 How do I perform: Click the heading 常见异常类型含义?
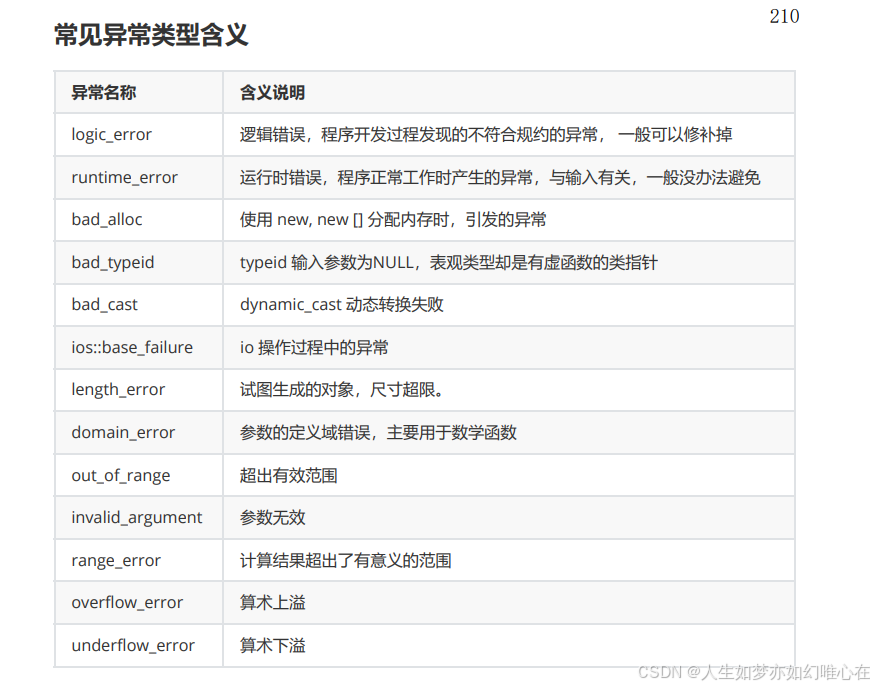[x=150, y=35]
